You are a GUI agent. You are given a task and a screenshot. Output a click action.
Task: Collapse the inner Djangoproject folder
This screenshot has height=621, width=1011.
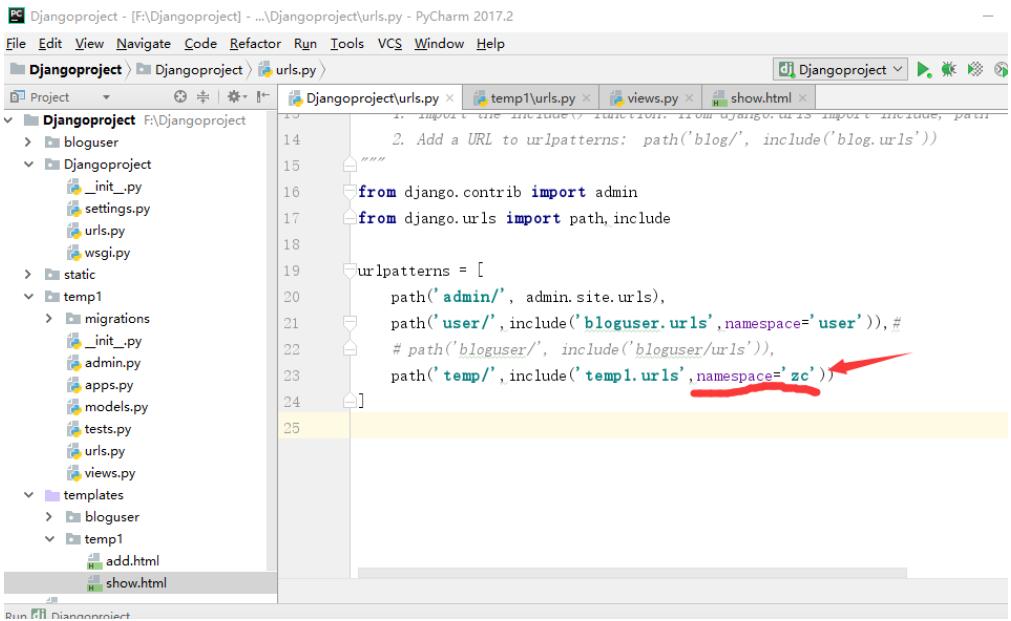(x=29, y=164)
